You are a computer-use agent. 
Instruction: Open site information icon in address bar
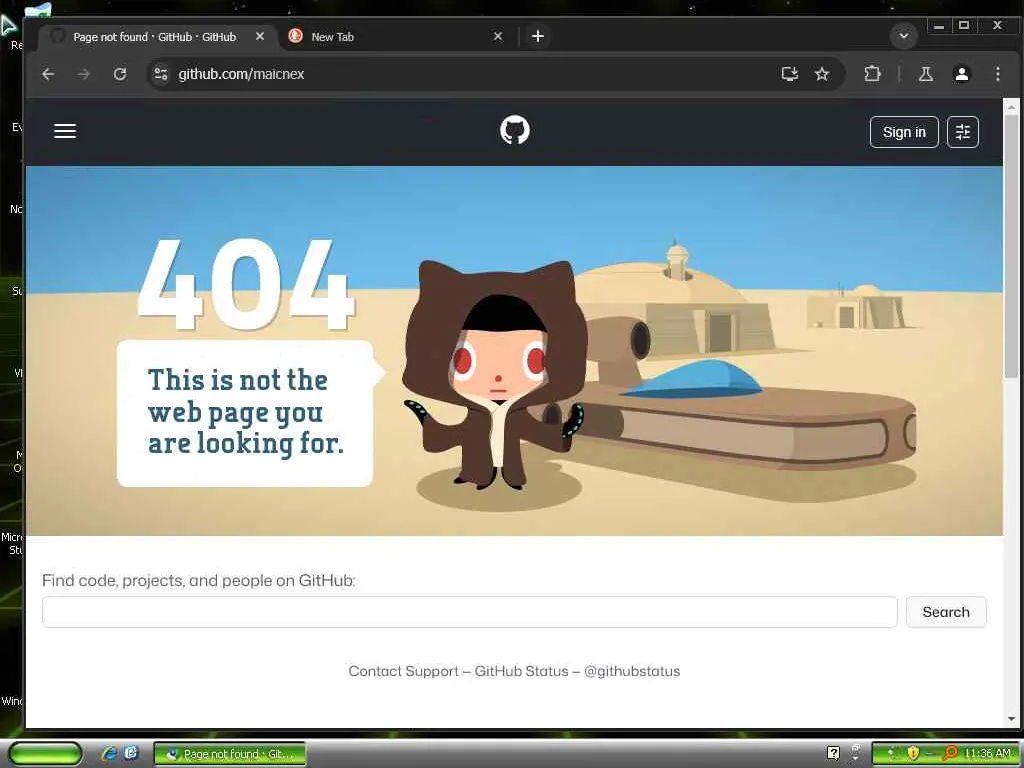pyautogui.click(x=161, y=74)
